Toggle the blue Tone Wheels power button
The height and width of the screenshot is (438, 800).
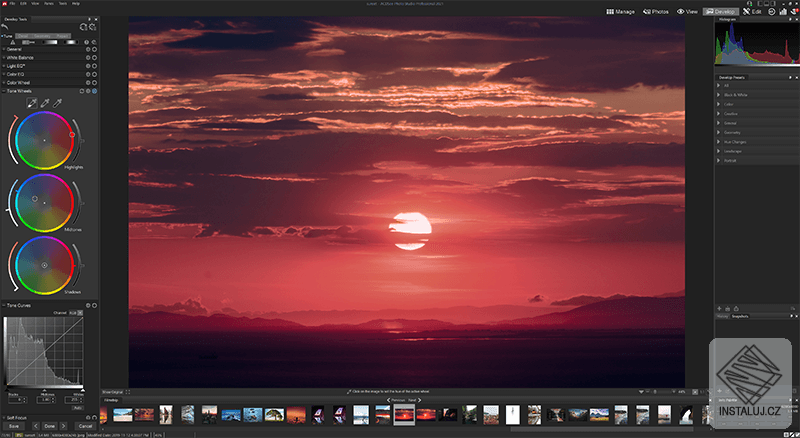(94, 91)
